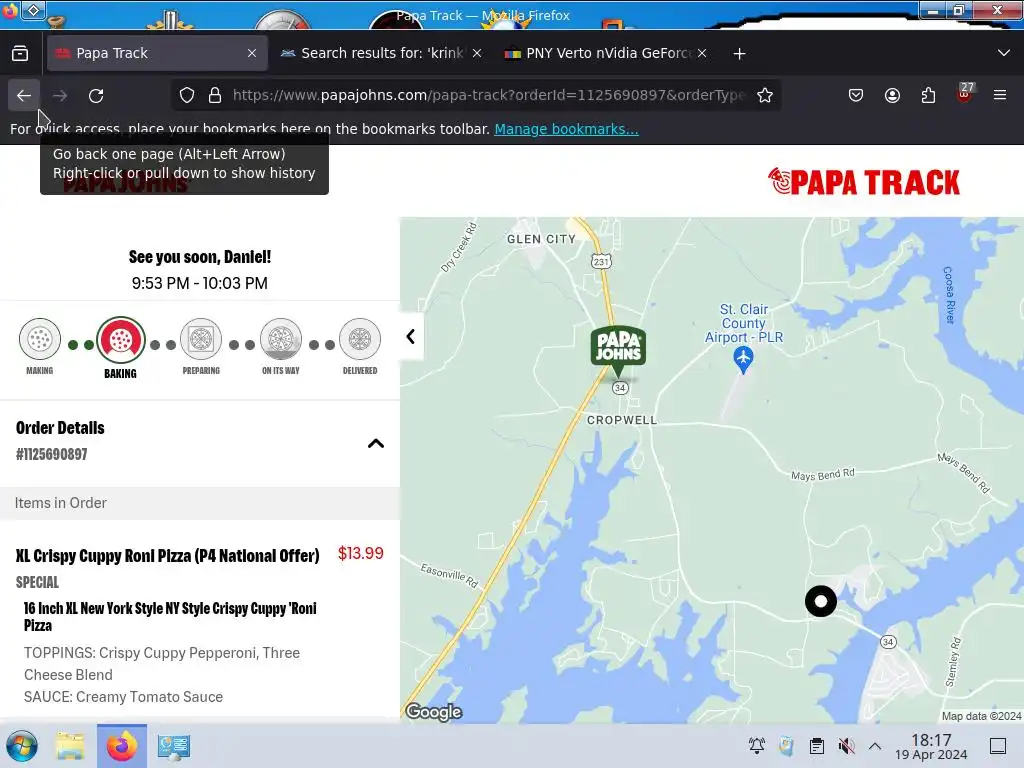Open the network computer taskbar icon

[x=174, y=746]
